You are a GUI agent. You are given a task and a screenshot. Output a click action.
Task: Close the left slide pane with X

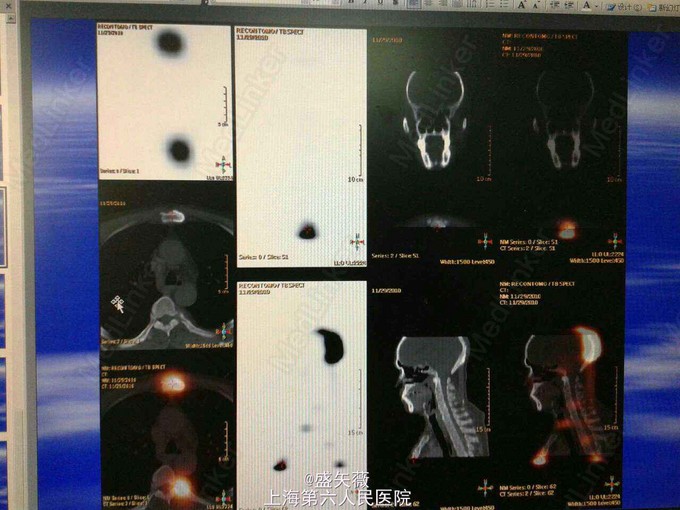click(8, 6)
